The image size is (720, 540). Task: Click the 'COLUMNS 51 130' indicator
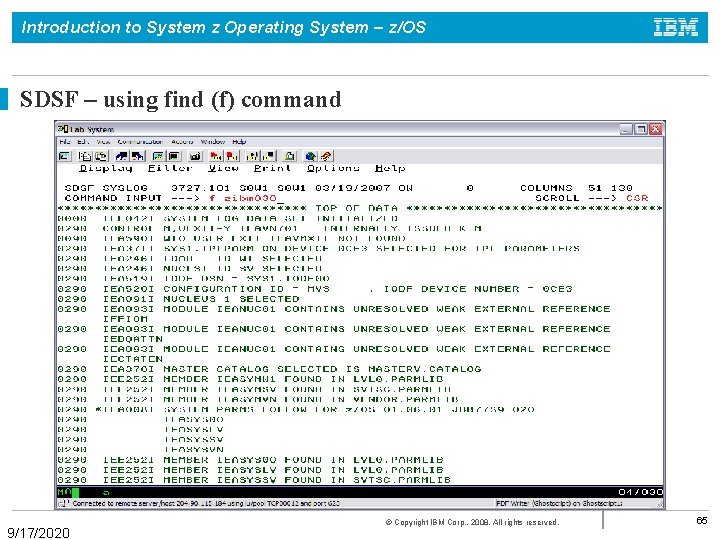point(576,188)
